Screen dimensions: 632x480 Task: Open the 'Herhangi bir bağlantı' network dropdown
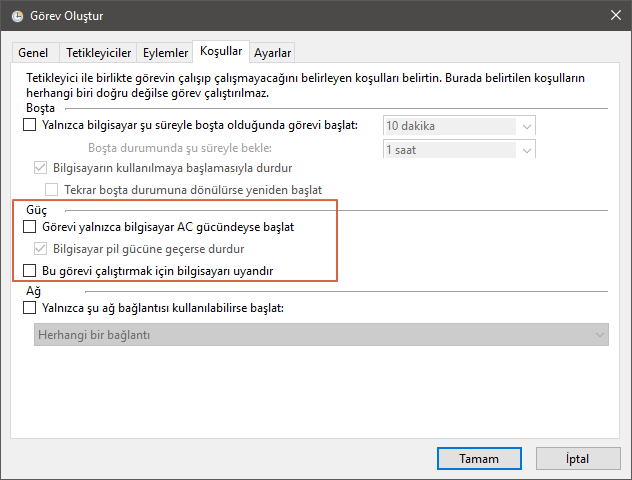click(321, 335)
